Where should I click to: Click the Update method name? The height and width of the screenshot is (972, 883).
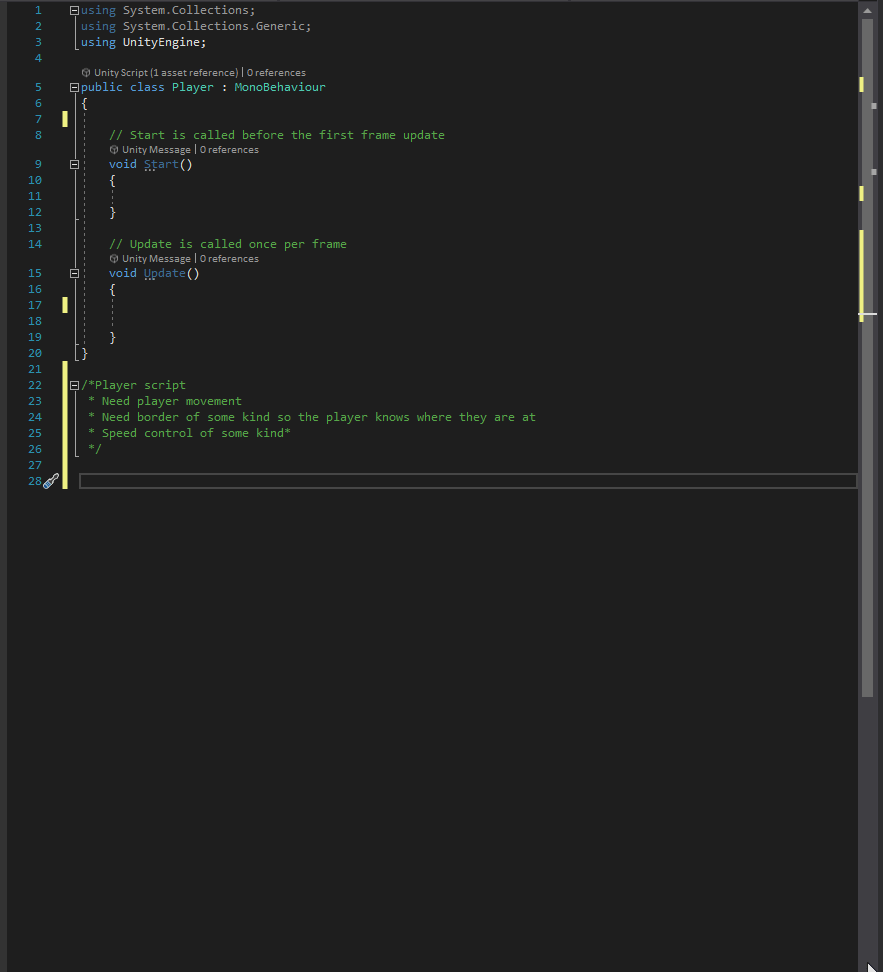point(164,273)
